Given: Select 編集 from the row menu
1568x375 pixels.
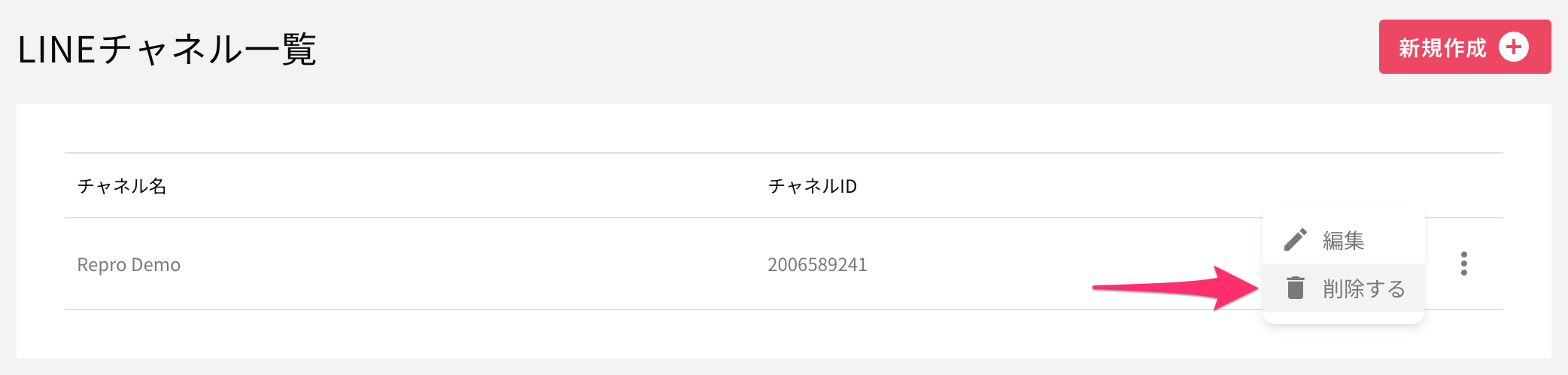Looking at the screenshot, I should point(1343,240).
